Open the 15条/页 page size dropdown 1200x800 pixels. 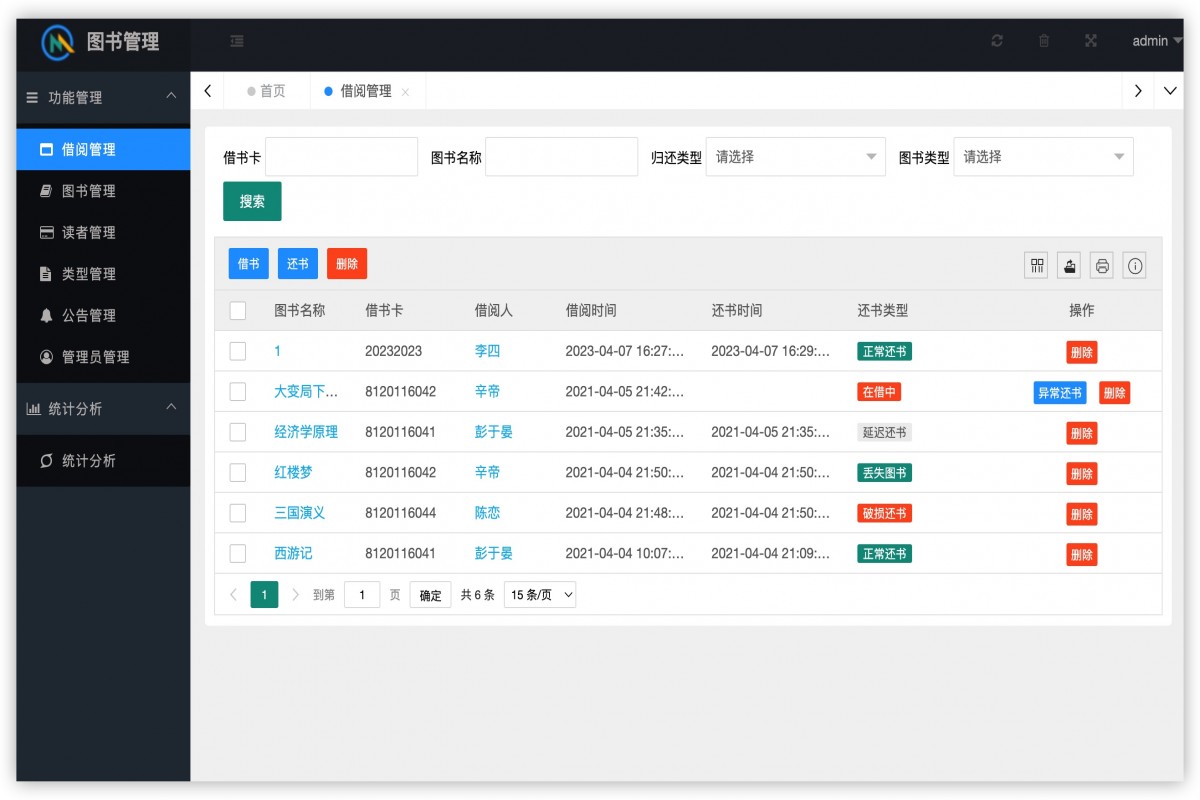(539, 594)
